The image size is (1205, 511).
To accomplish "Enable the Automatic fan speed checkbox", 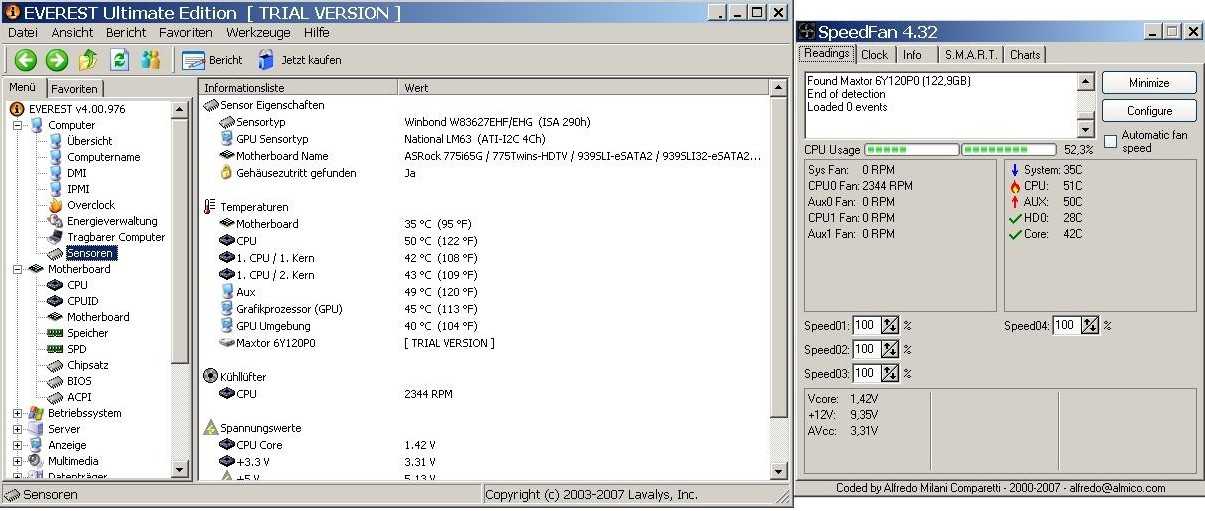I will point(1110,141).
